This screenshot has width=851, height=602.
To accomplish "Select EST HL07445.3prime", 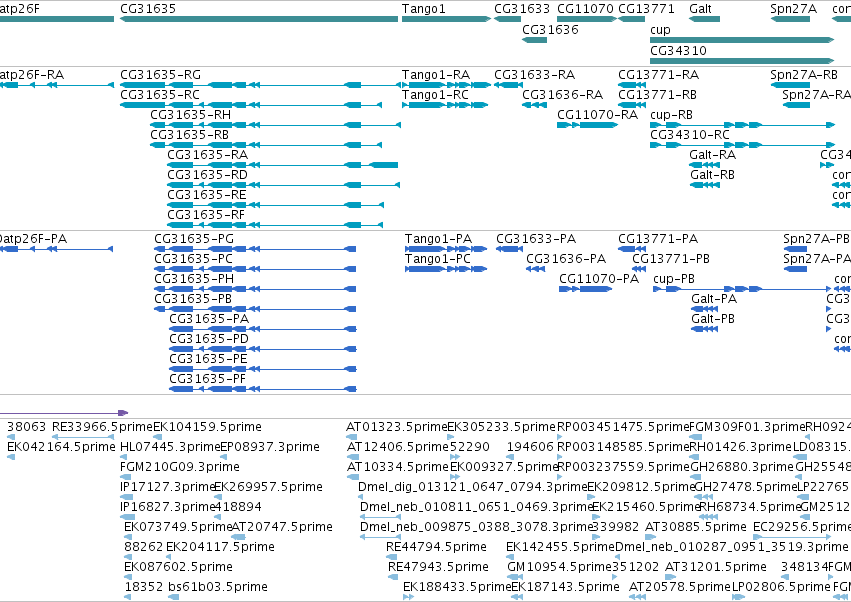I will click(x=125, y=457).
